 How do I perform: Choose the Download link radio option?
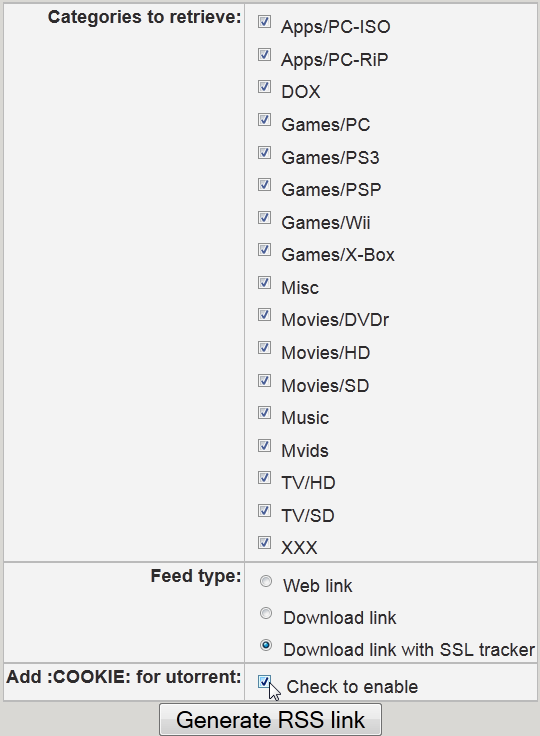[x=266, y=613]
